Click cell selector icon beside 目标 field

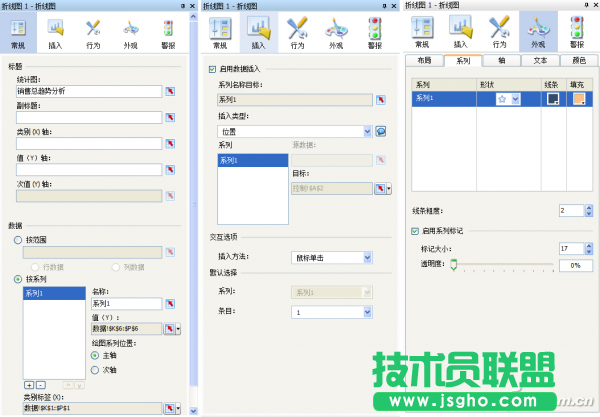(x=380, y=189)
